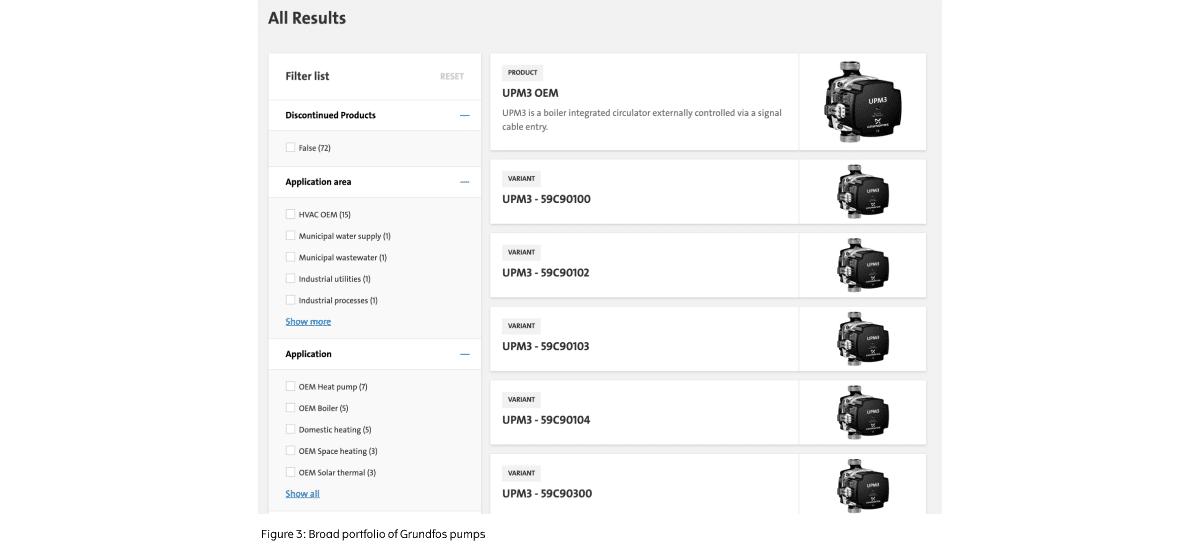Open the UPM3 - 59C90104 pump image
Viewport: 1200px width, 550px height.
click(862, 412)
